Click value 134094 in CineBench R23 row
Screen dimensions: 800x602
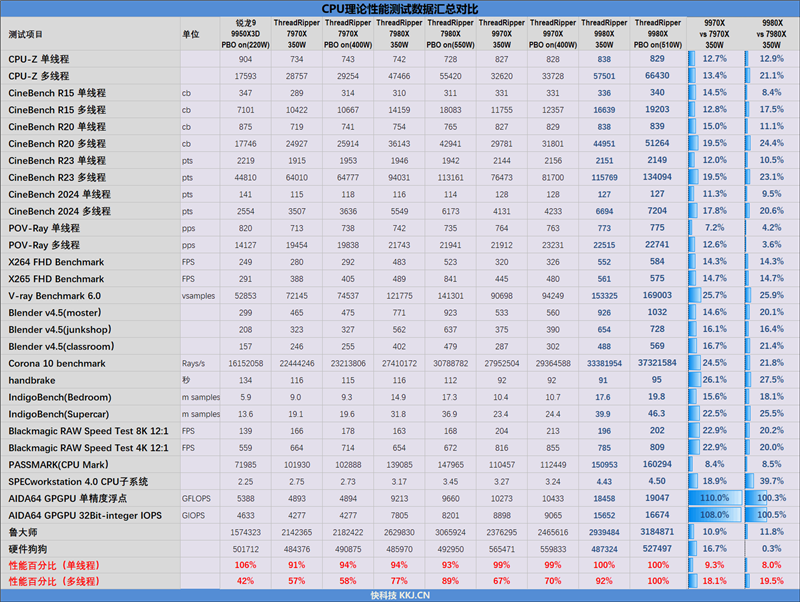(657, 177)
